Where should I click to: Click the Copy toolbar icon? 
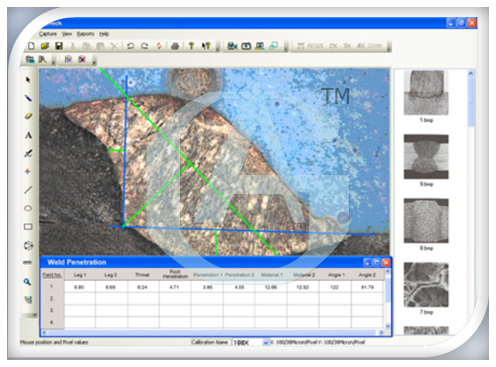87,46
